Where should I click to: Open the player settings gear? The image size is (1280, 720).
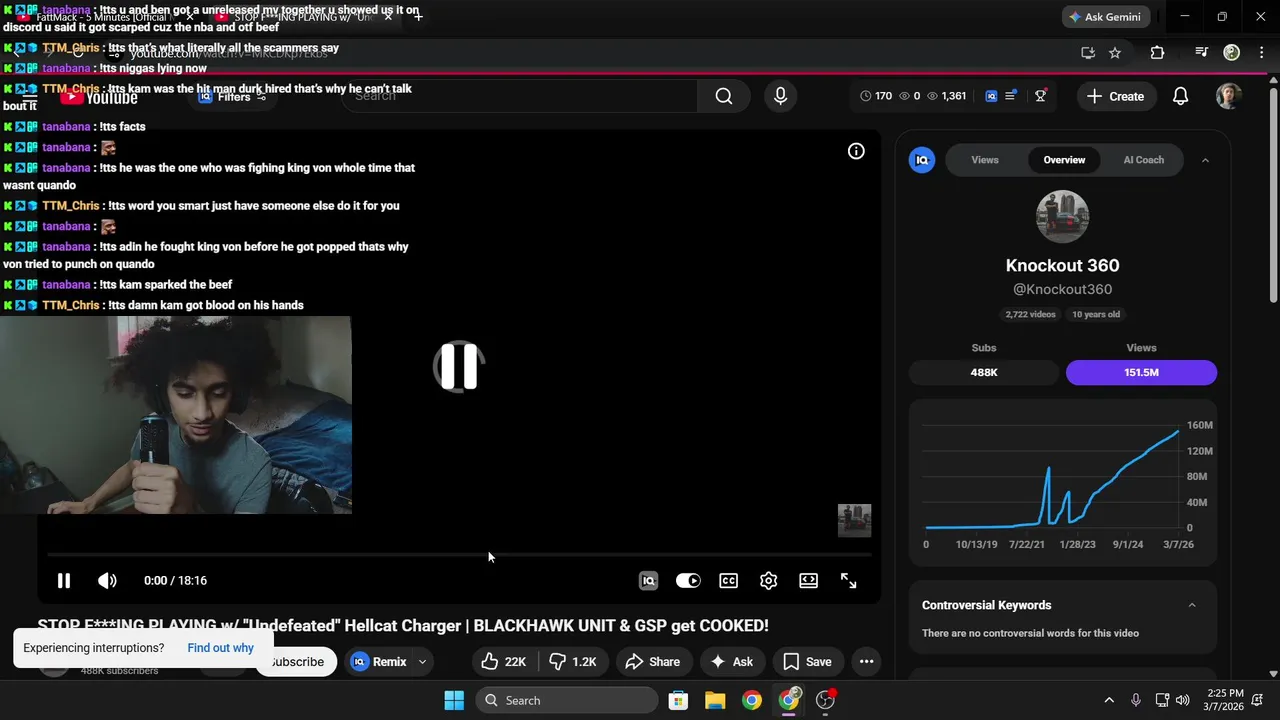click(768, 580)
